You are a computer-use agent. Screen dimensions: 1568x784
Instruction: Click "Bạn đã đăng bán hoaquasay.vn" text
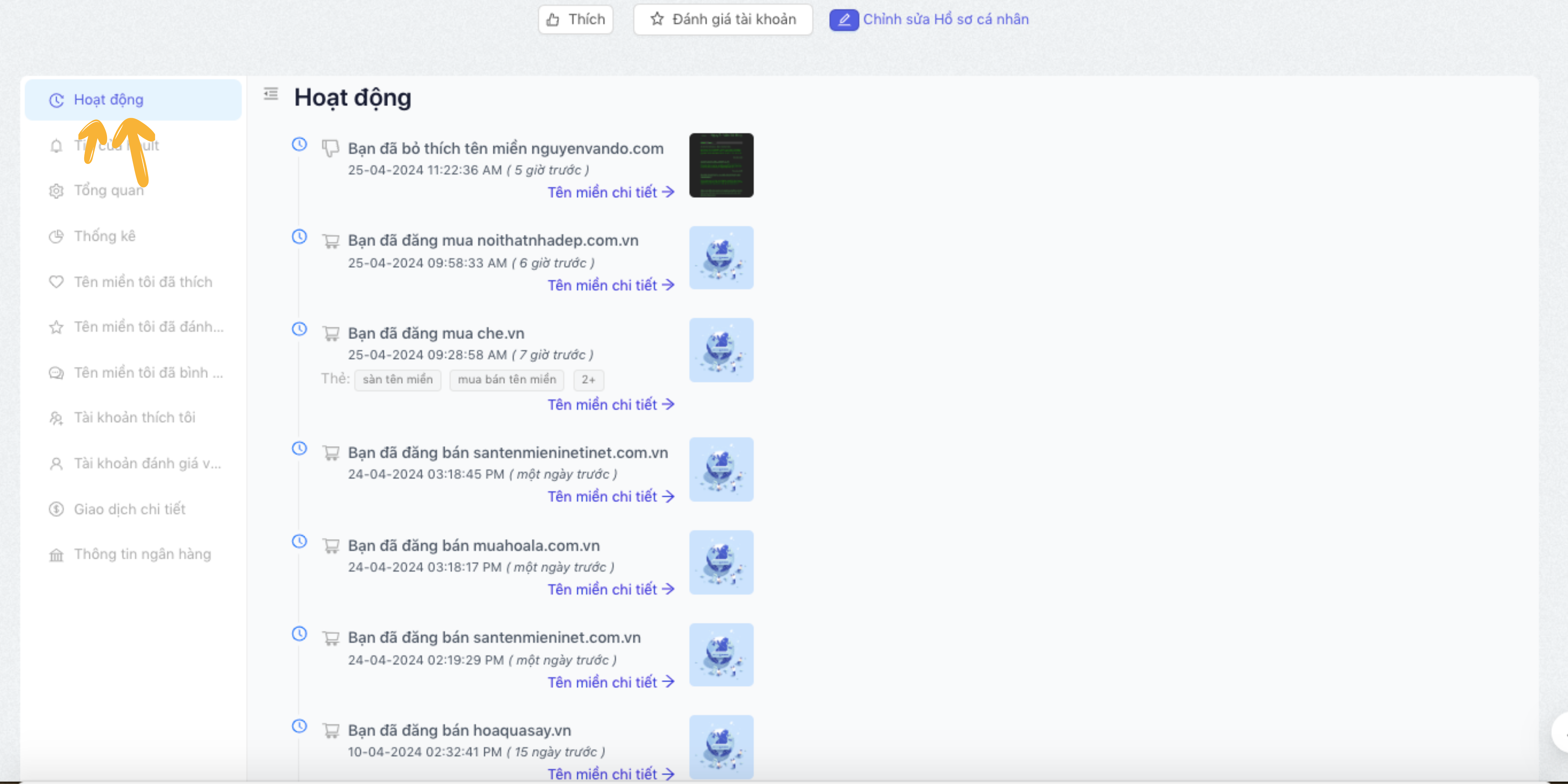(460, 730)
